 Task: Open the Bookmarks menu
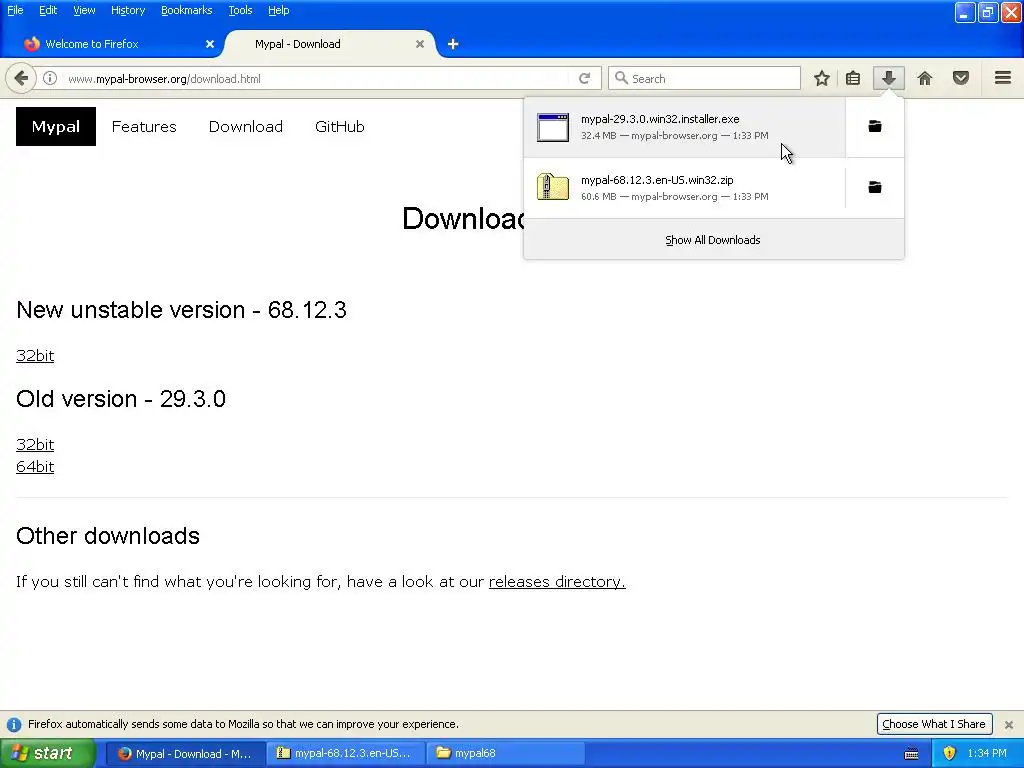pos(186,10)
